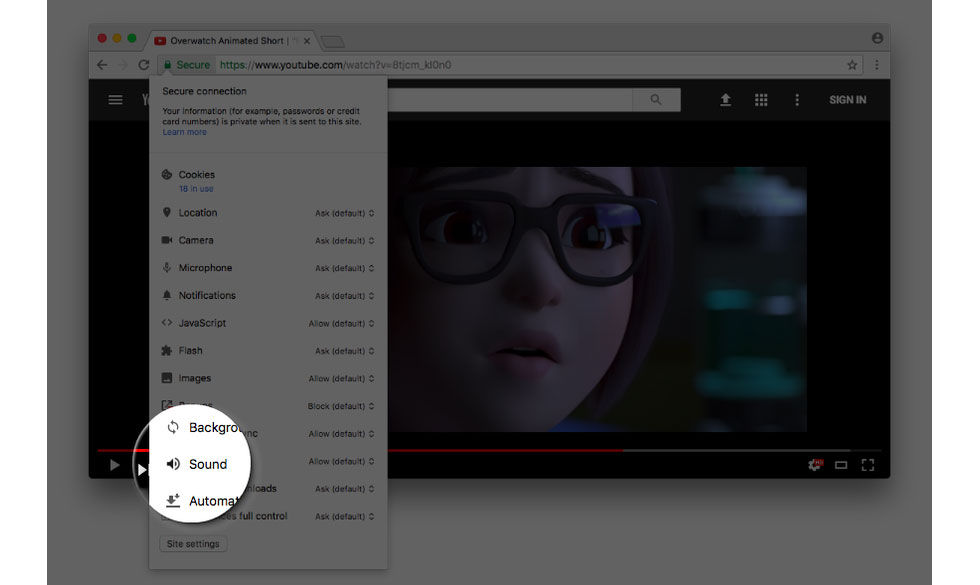Open Chrome three-dot menu
This screenshot has width=980, height=585.
877,65
